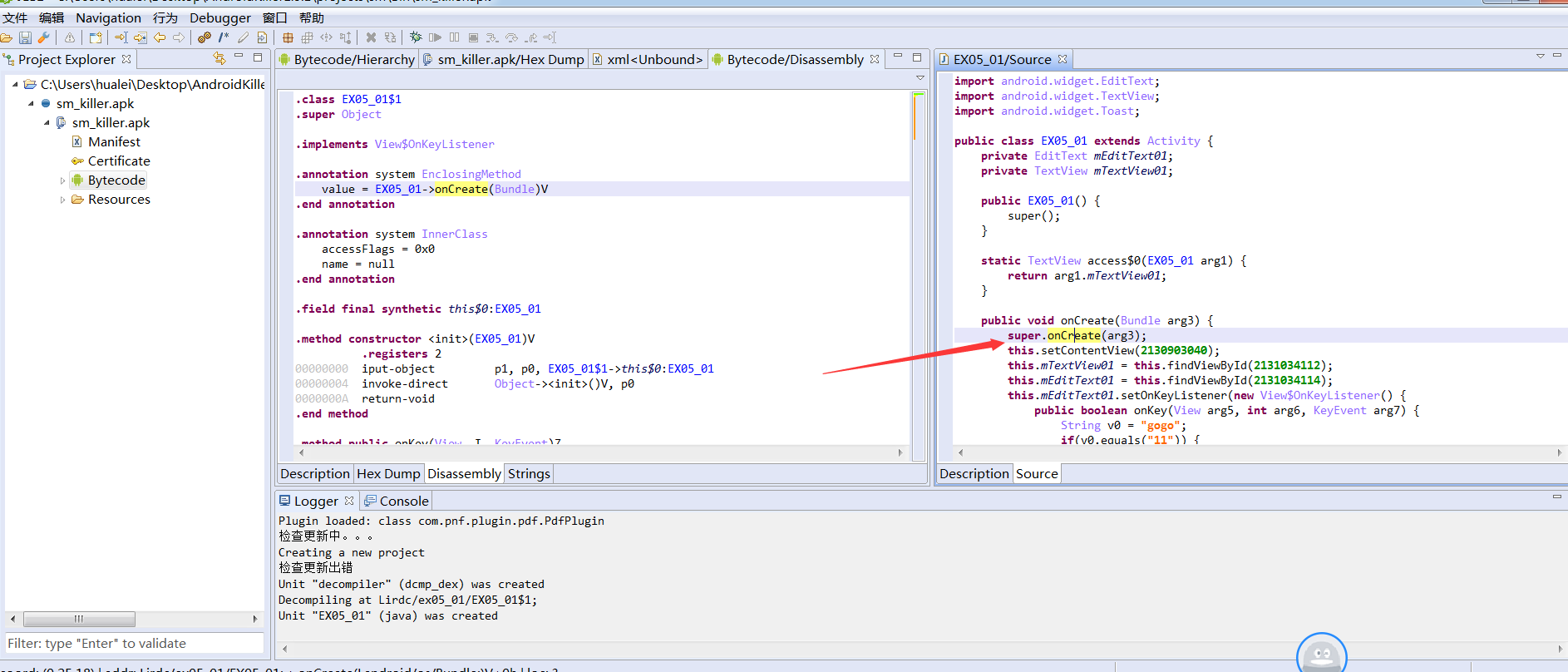The width and height of the screenshot is (1568, 672).
Task: Click the pencil rename toolbar icon
Action: click(243, 37)
